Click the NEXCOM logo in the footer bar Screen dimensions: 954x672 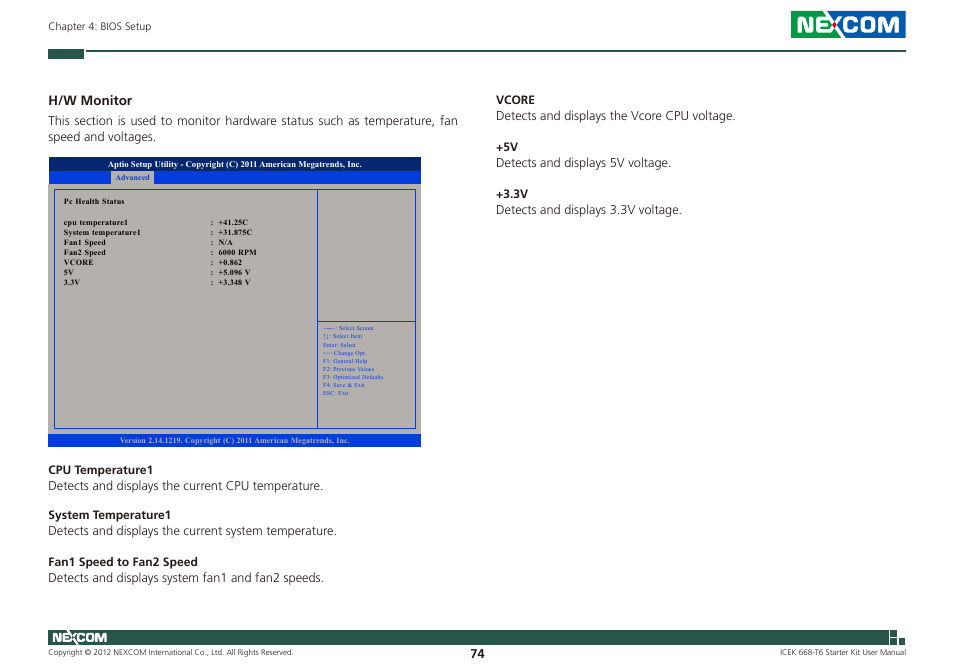click(x=79, y=637)
